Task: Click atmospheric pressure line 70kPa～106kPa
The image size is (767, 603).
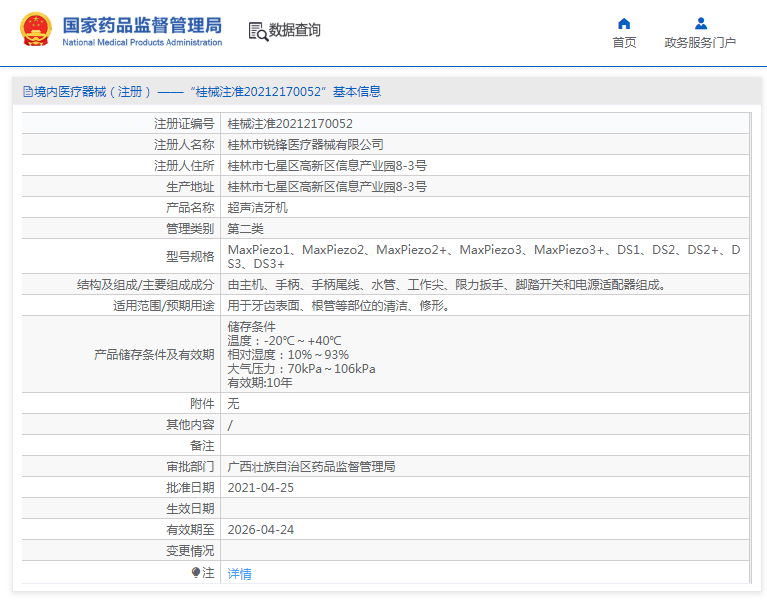Action: click(301, 369)
